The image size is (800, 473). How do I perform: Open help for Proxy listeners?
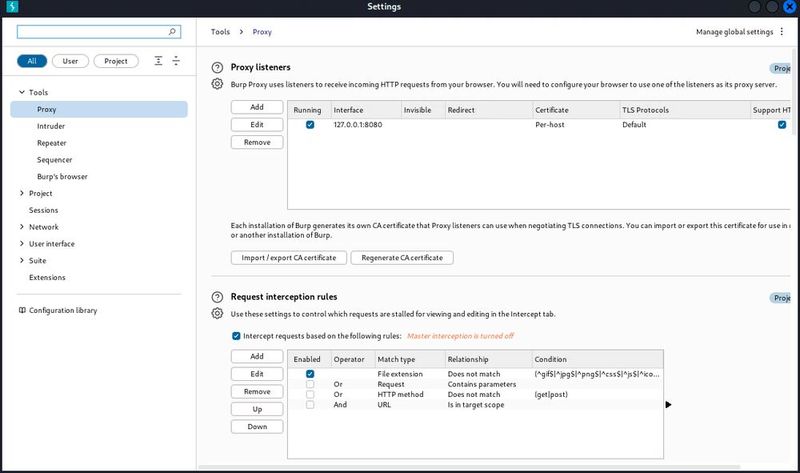(217, 67)
